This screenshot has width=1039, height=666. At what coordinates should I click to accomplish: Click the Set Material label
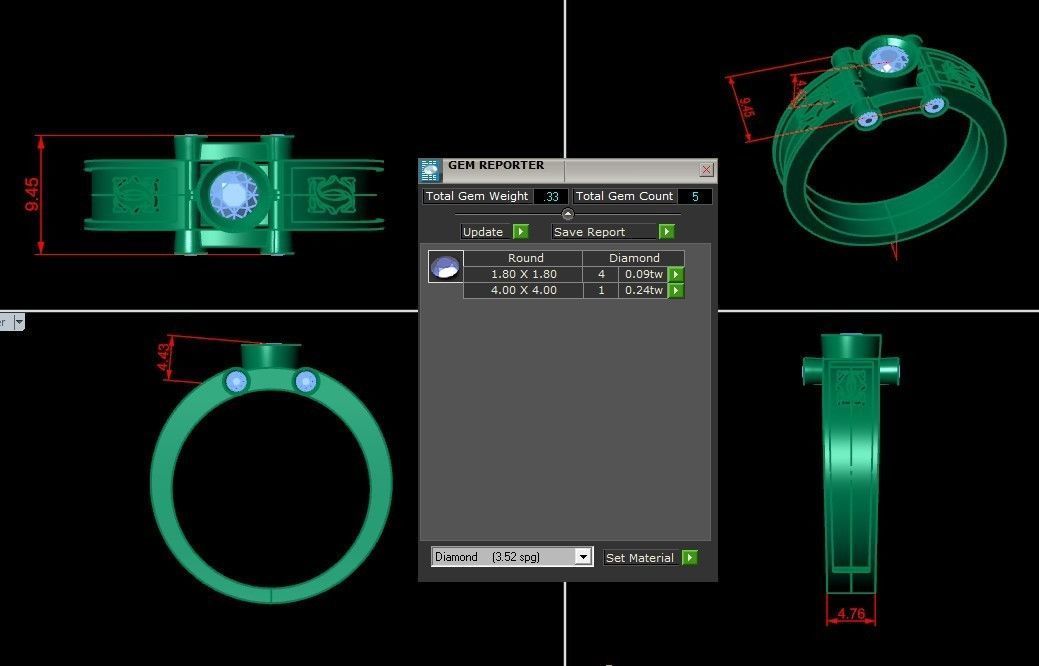640,558
